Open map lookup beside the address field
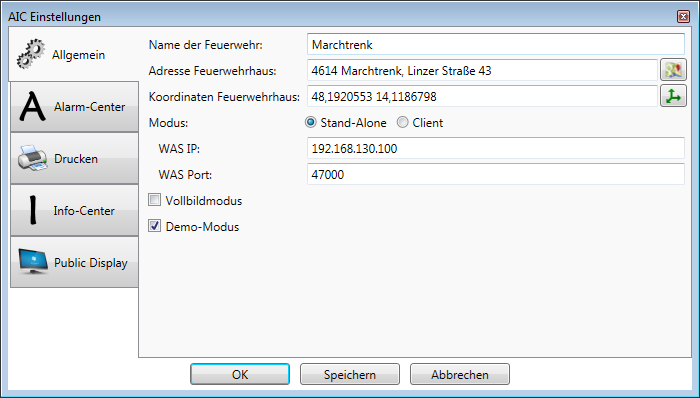Screen dimensions: 700x398 click(673, 70)
